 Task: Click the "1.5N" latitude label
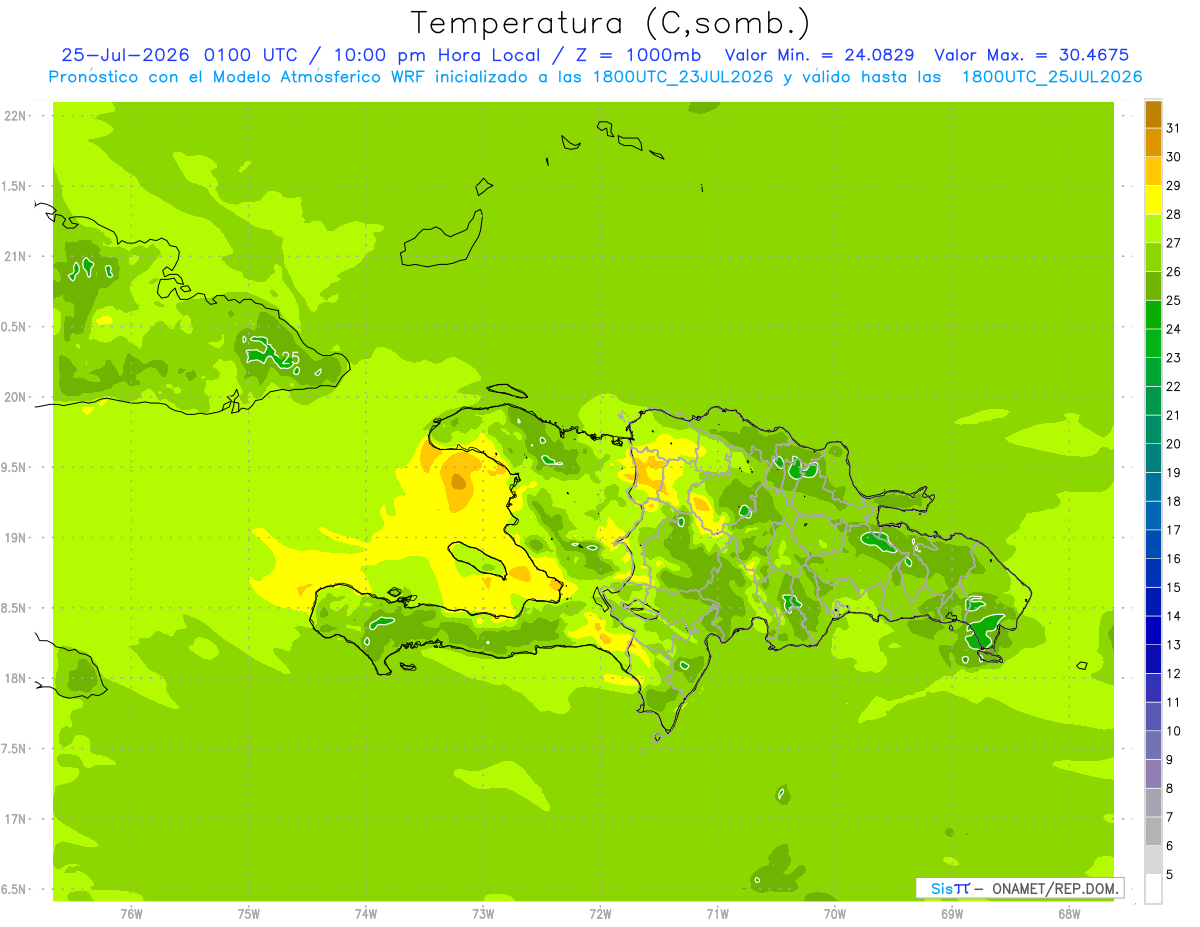[x=14, y=186]
